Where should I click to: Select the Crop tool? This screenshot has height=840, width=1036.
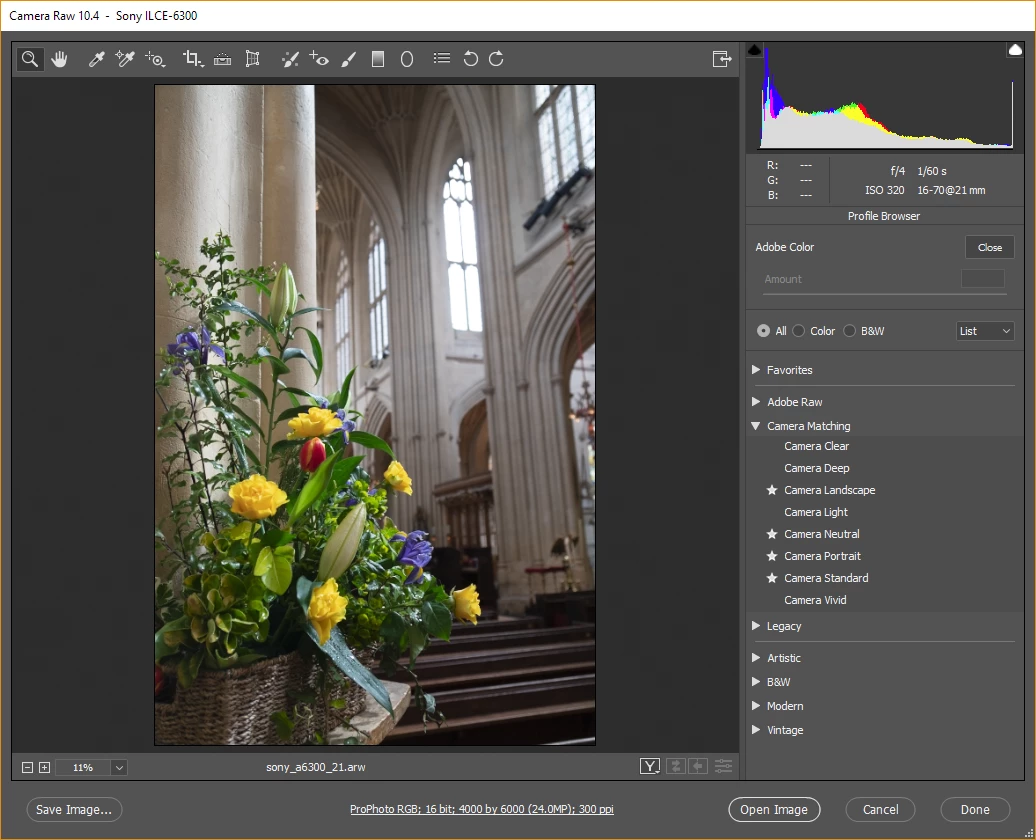192,59
